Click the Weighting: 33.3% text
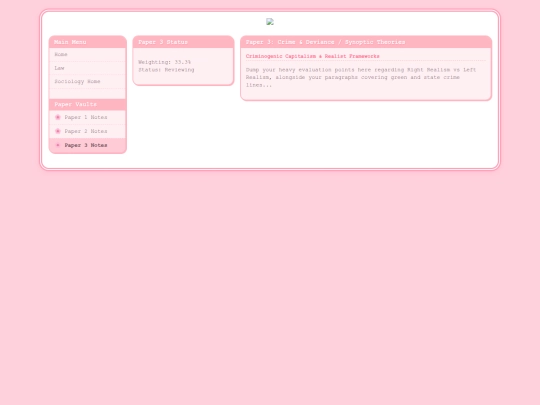The height and width of the screenshot is (405, 540). click(165, 62)
